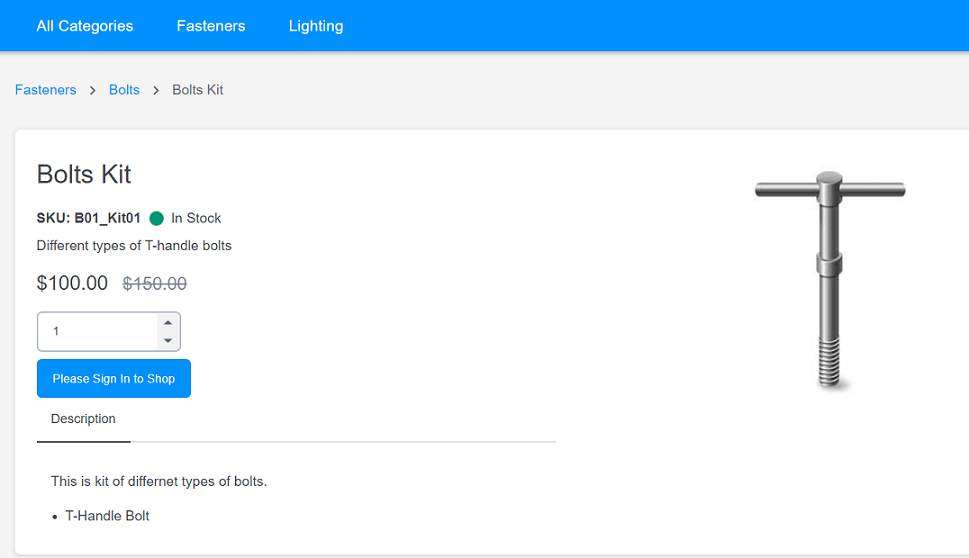Viewport: 969px width, 558px height.
Task: Go to the Bolts breadcrumb link
Action: coord(124,90)
